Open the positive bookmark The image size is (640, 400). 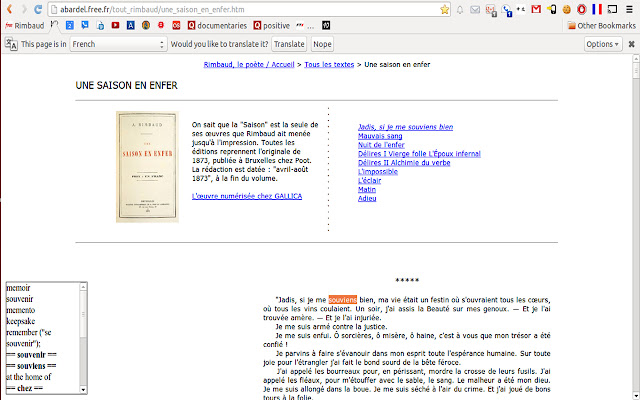271,26
